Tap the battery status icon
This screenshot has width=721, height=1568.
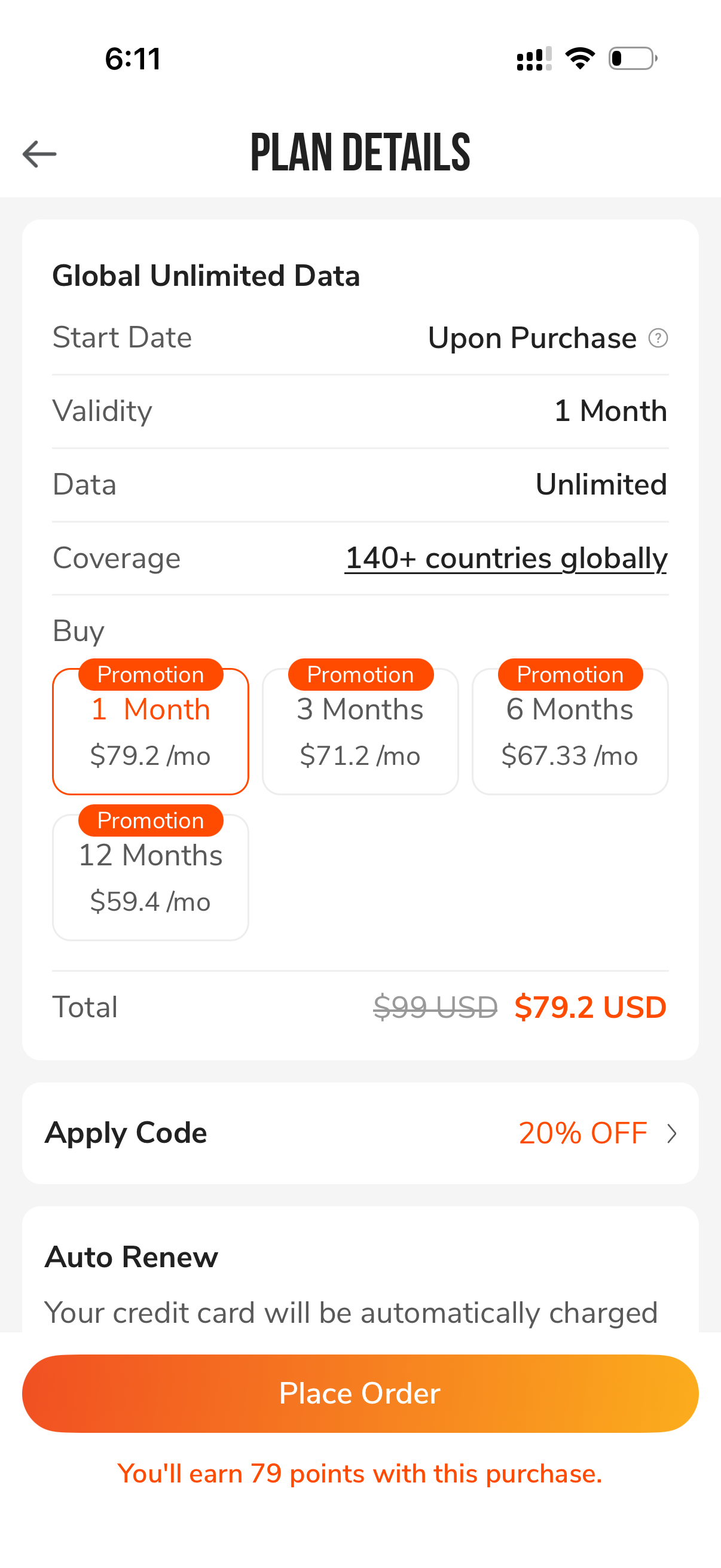pyautogui.click(x=633, y=59)
